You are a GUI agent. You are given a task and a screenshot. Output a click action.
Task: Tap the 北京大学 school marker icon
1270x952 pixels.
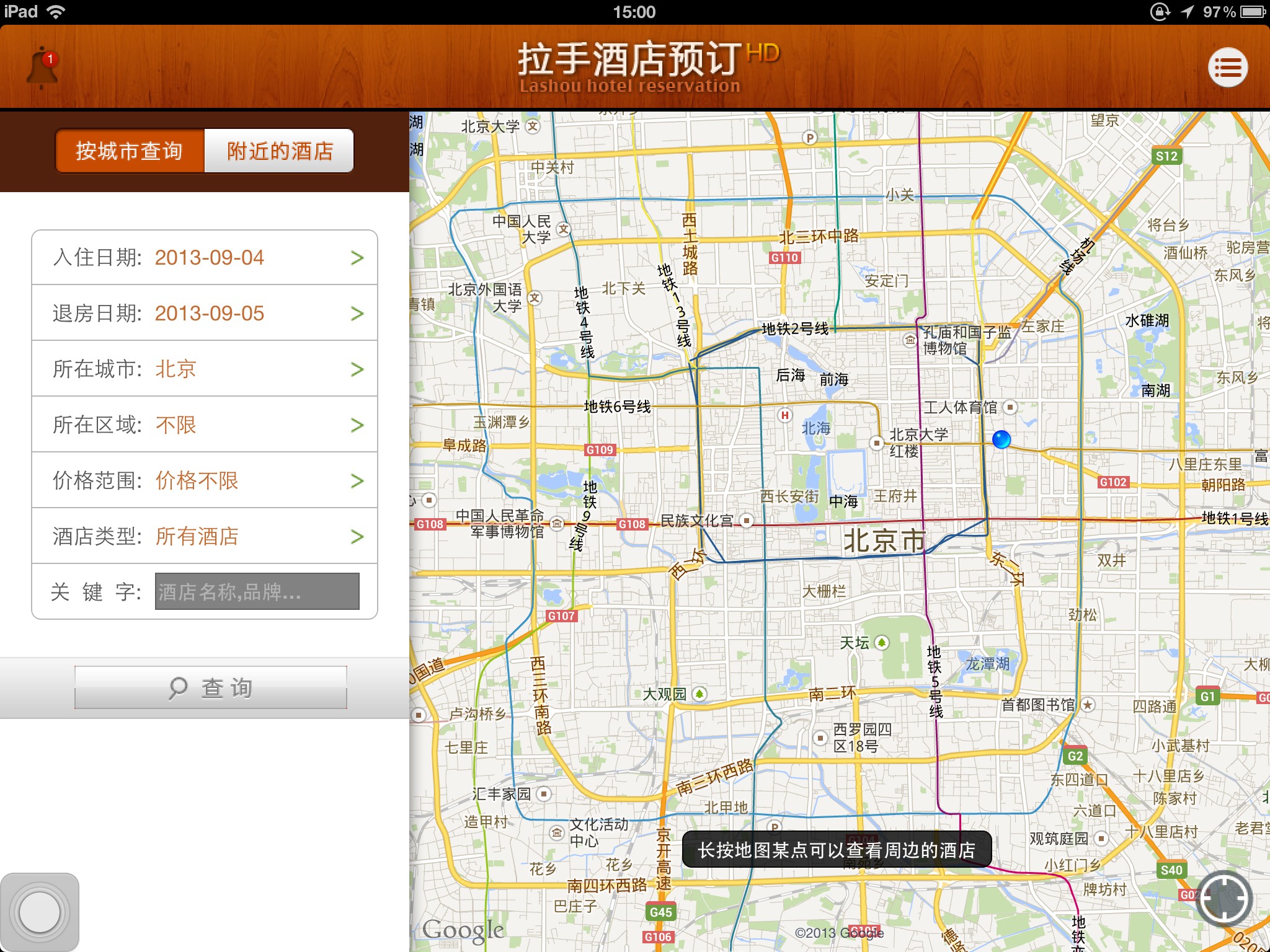pos(532,126)
